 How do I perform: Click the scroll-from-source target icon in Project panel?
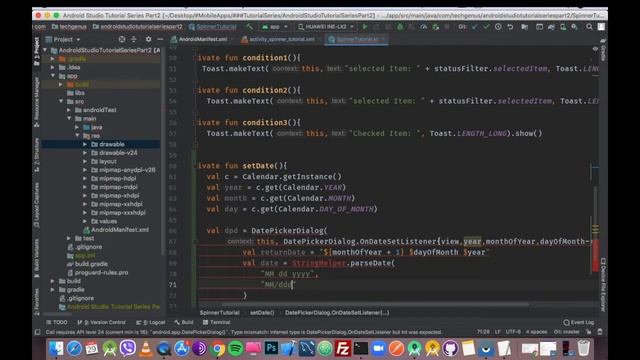[122, 40]
